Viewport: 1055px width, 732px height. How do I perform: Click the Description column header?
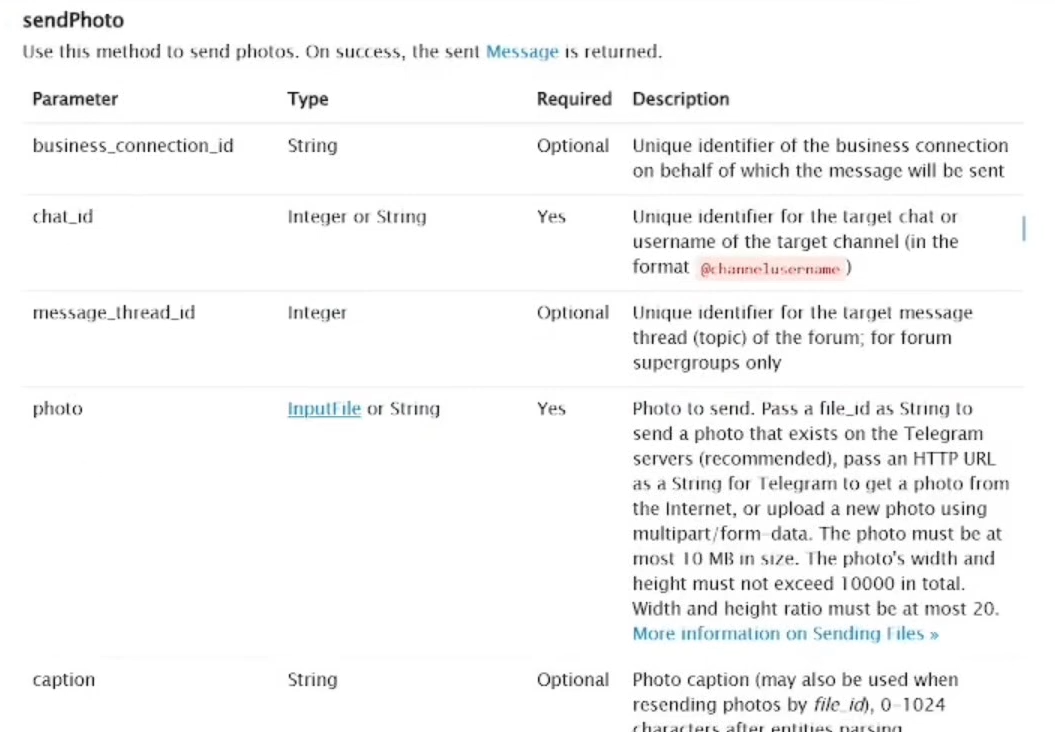click(x=681, y=99)
